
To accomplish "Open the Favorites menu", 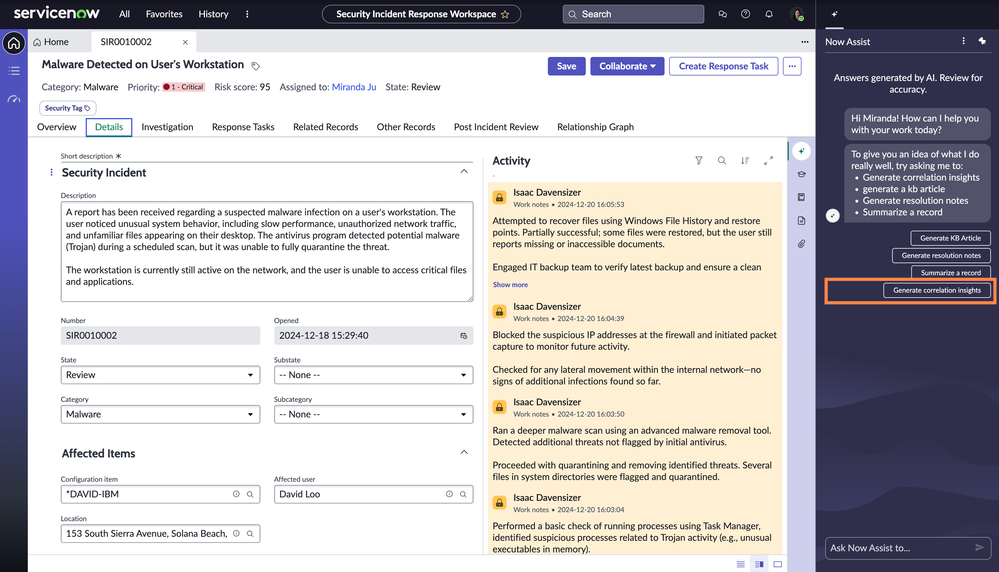I will point(164,14).
